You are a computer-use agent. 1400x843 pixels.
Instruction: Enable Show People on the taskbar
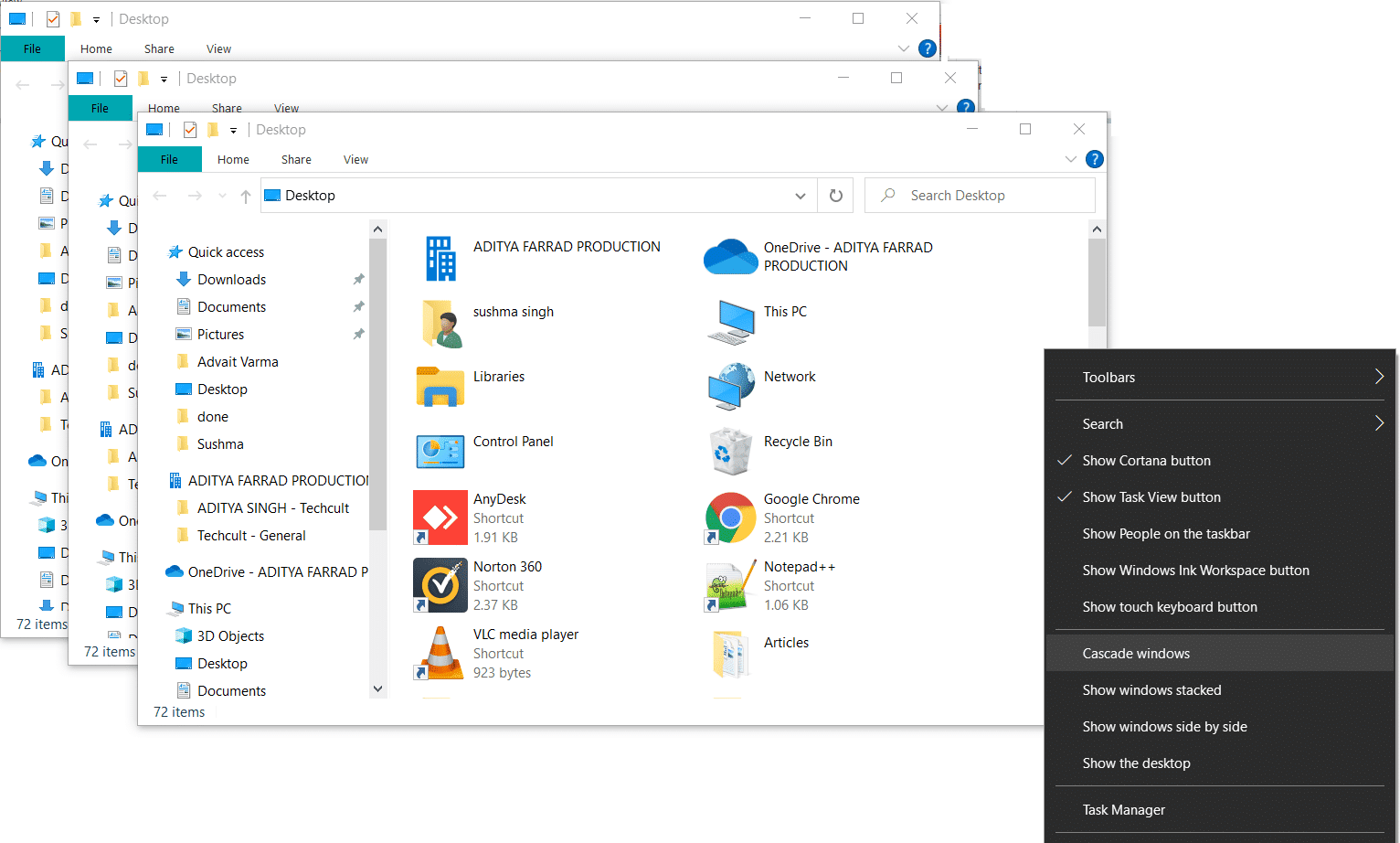point(1165,534)
